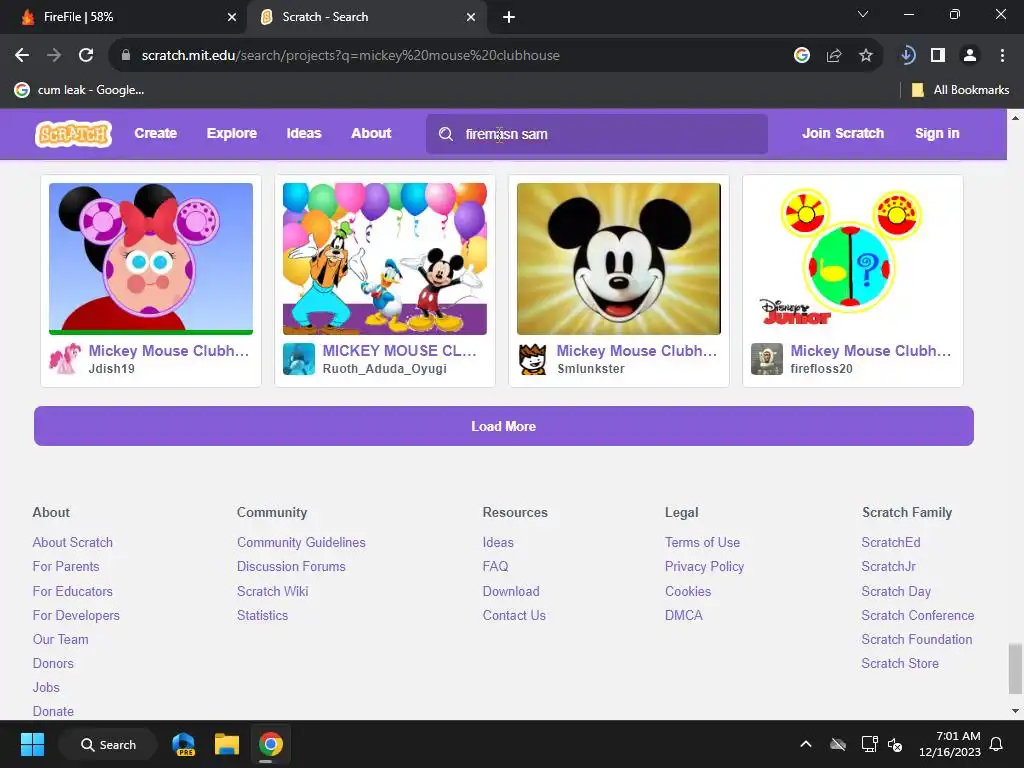This screenshot has width=1024, height=768.
Task: Click the search magnifier icon in Scratch header
Action: pyautogui.click(x=445, y=134)
